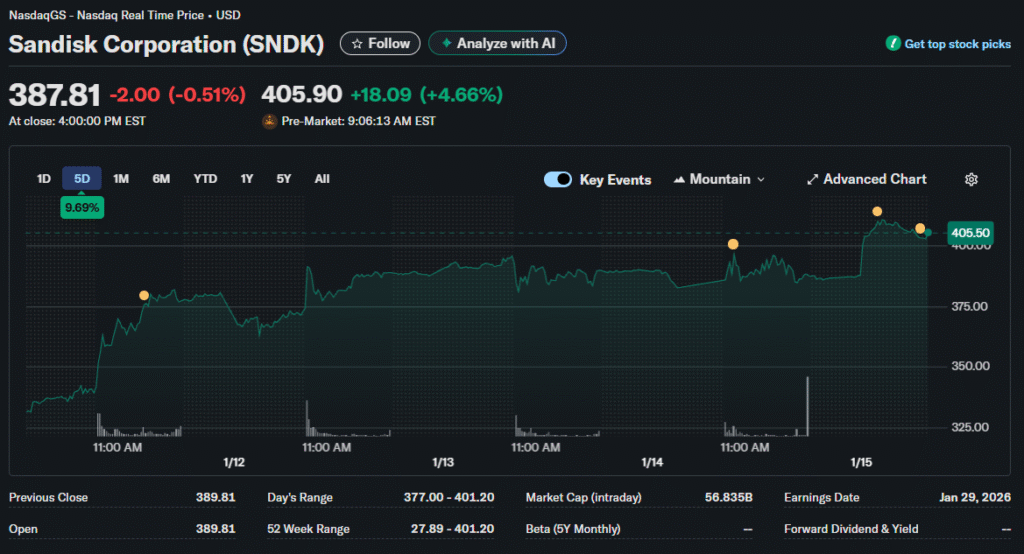Click the first key event dot near 1/12
This screenshot has width=1024, height=554.
pyautogui.click(x=144, y=295)
